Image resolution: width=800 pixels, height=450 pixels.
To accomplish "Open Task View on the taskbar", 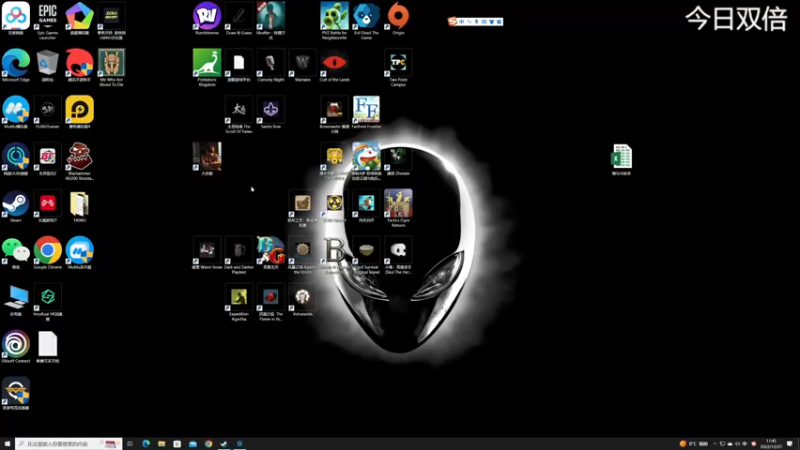I will point(130,444).
